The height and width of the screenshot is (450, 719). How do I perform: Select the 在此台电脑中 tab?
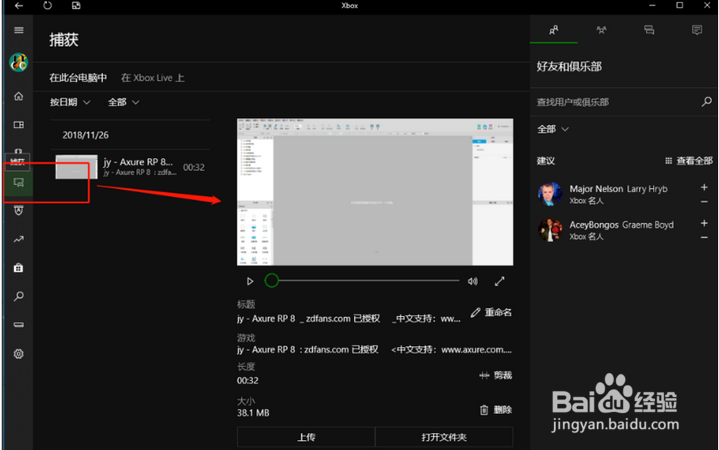tap(78, 78)
